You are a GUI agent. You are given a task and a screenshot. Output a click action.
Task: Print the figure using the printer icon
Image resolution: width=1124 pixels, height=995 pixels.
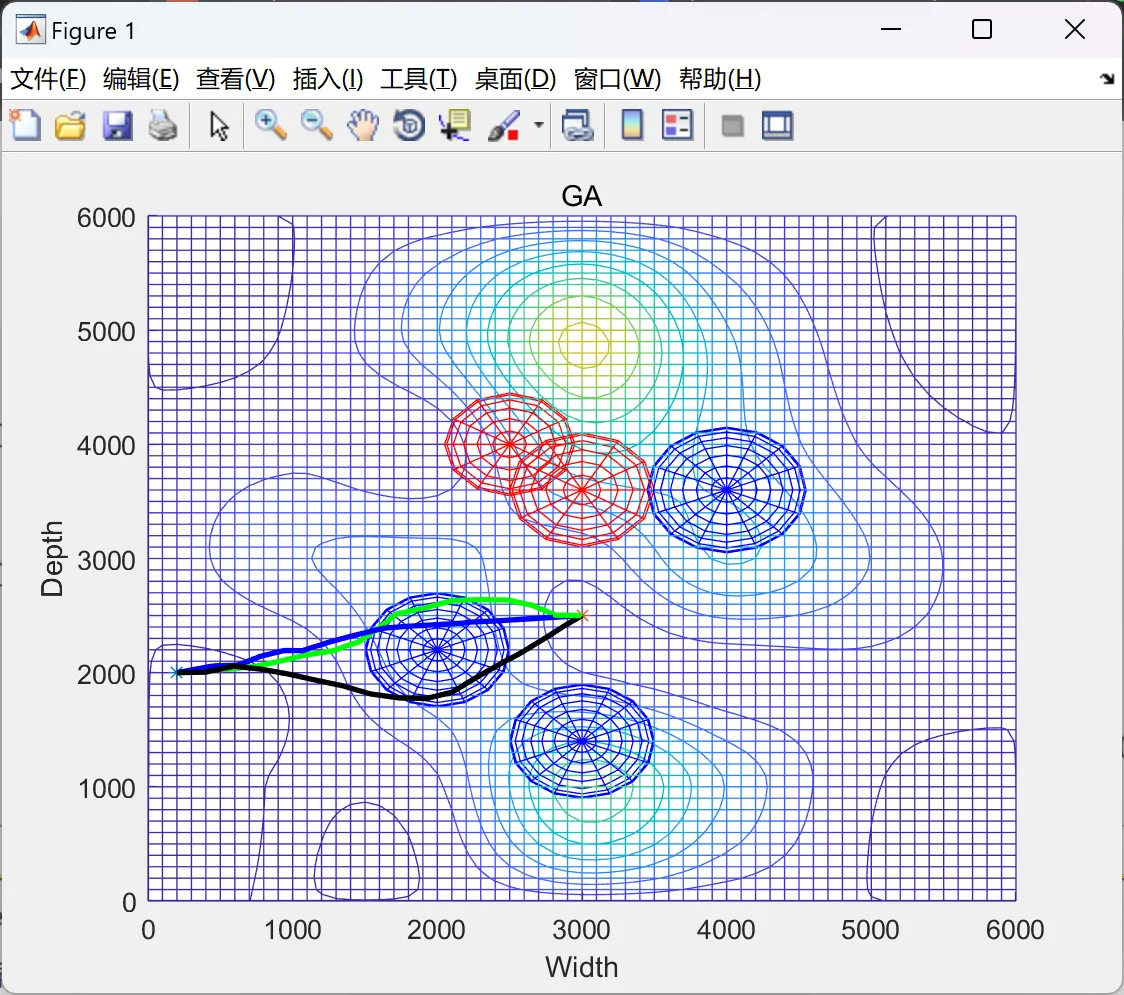pyautogui.click(x=163, y=126)
